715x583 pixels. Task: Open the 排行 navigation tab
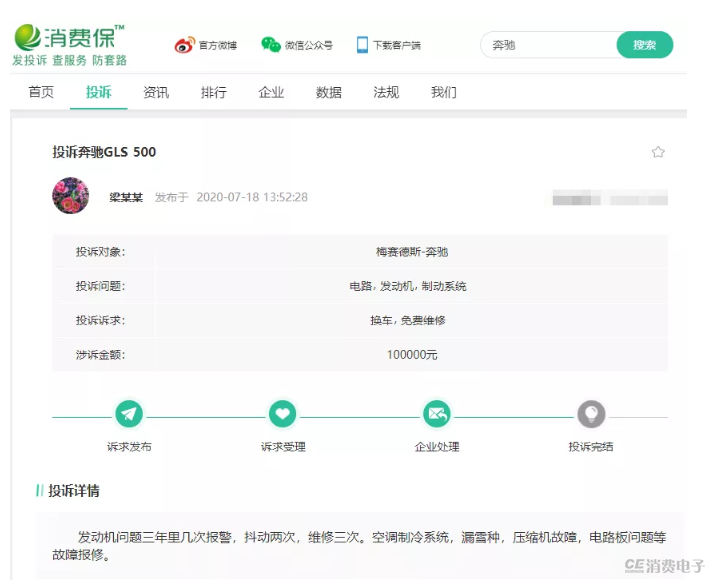click(x=213, y=92)
